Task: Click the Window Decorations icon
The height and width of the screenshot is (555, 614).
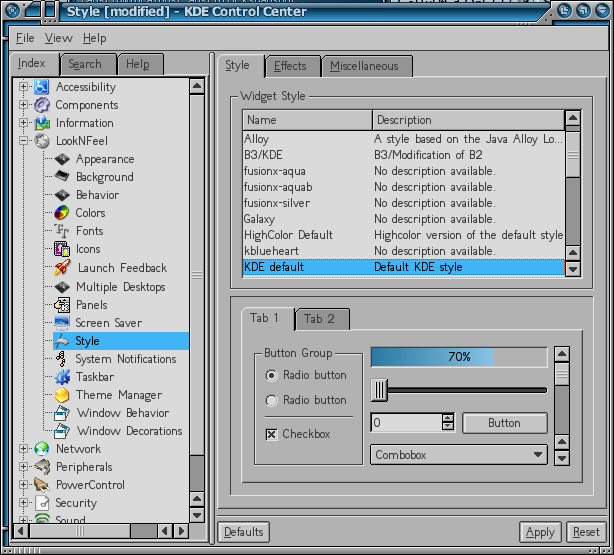Action: click(x=62, y=431)
